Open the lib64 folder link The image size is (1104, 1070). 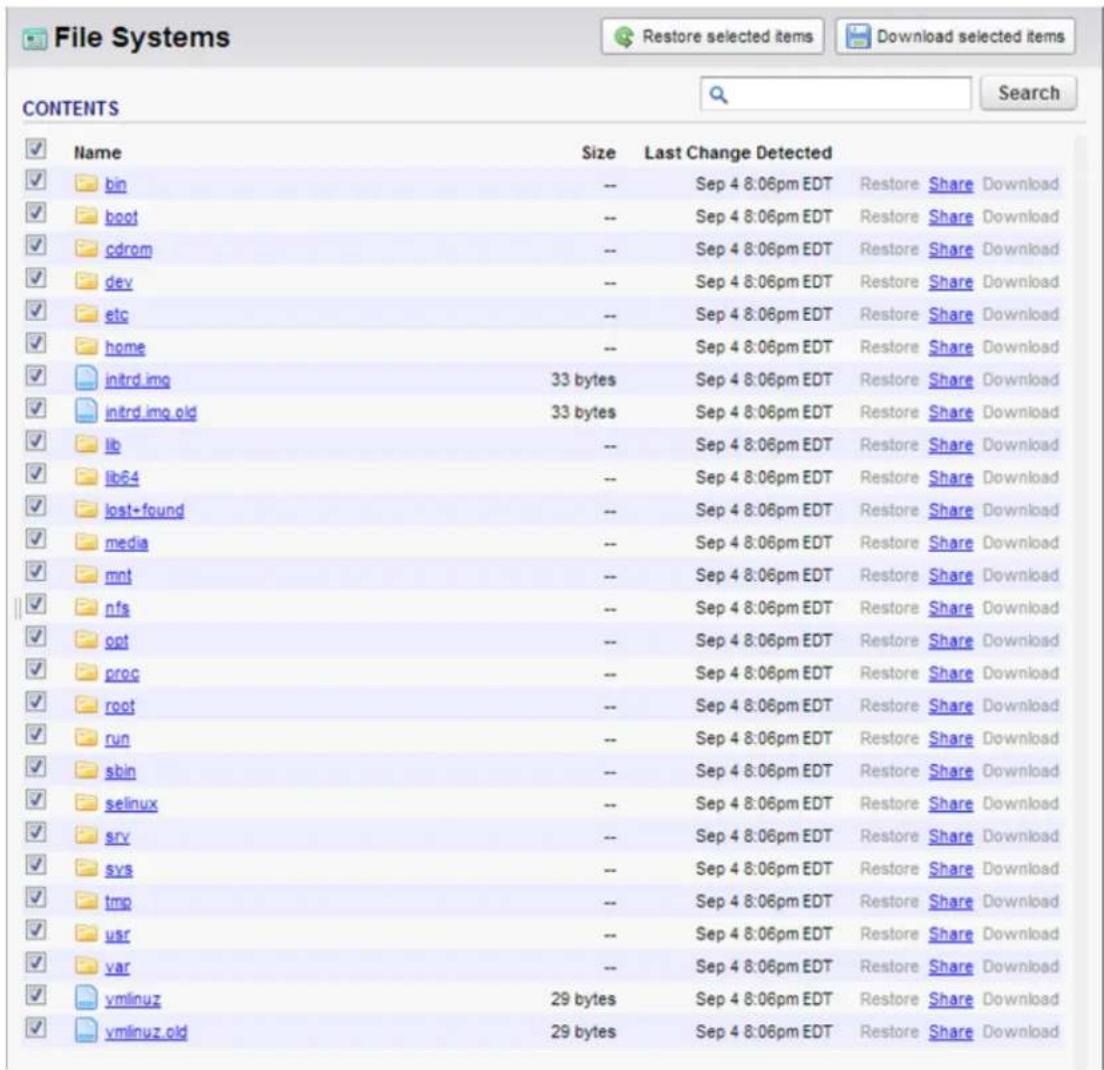point(122,478)
